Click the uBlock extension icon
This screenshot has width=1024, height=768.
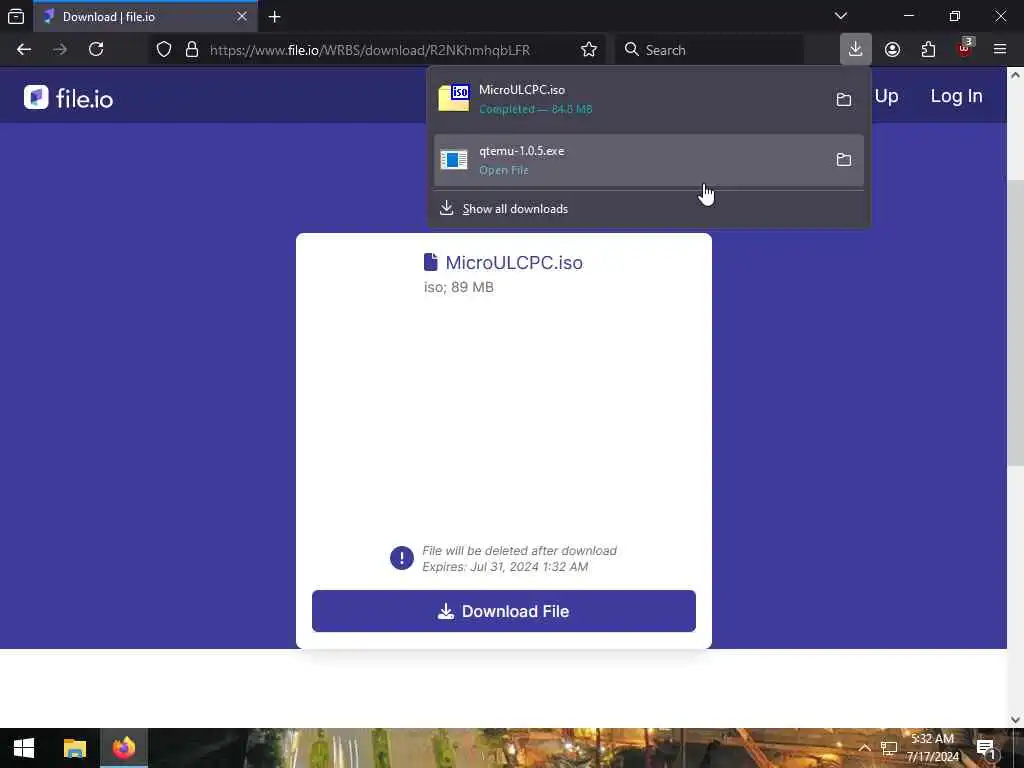965,49
